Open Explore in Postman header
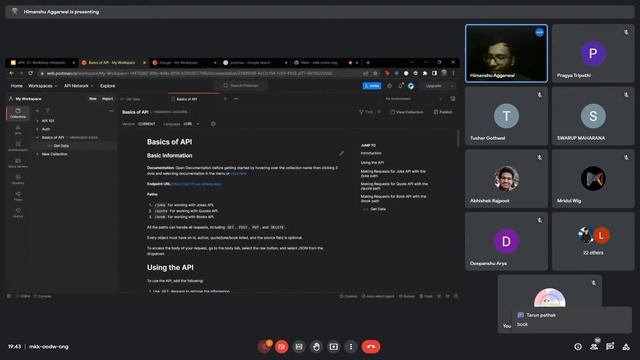The width and height of the screenshot is (640, 360). (107, 86)
